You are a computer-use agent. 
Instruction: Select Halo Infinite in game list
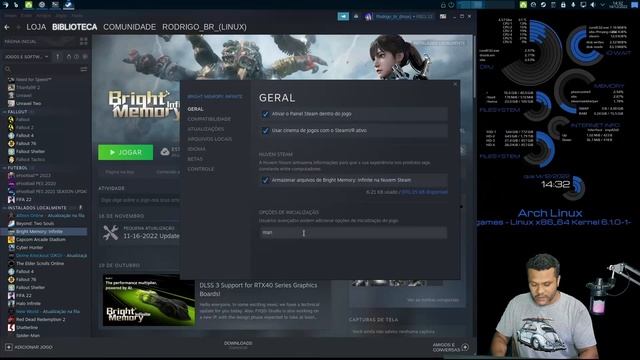[x=28, y=304]
